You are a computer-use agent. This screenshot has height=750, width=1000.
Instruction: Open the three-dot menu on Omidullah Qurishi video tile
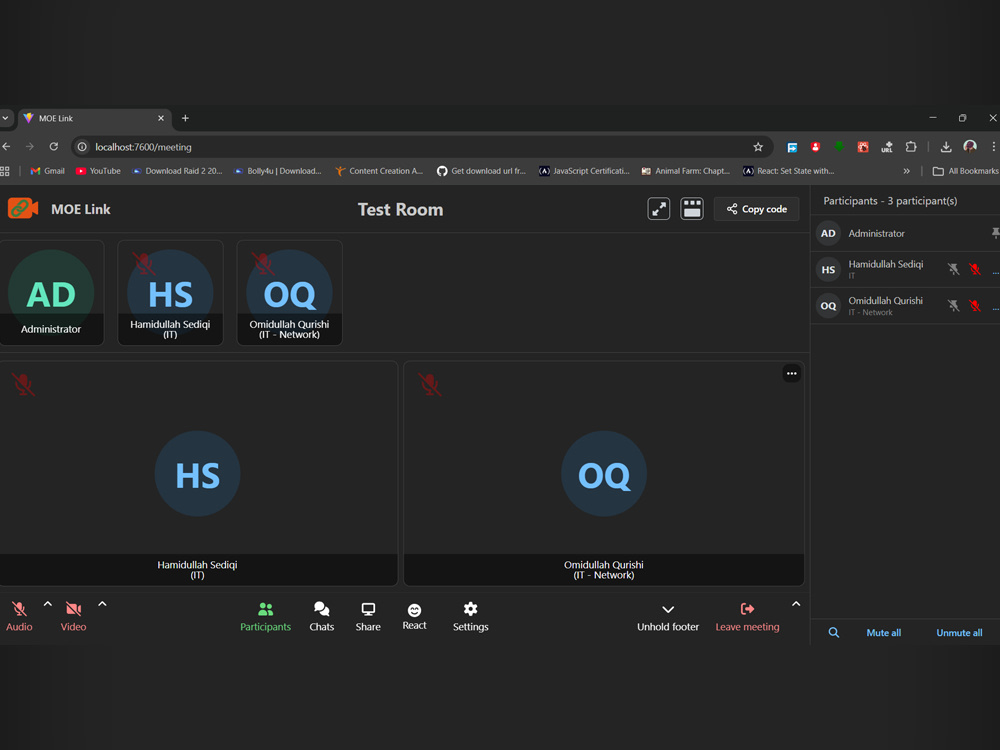click(x=791, y=374)
